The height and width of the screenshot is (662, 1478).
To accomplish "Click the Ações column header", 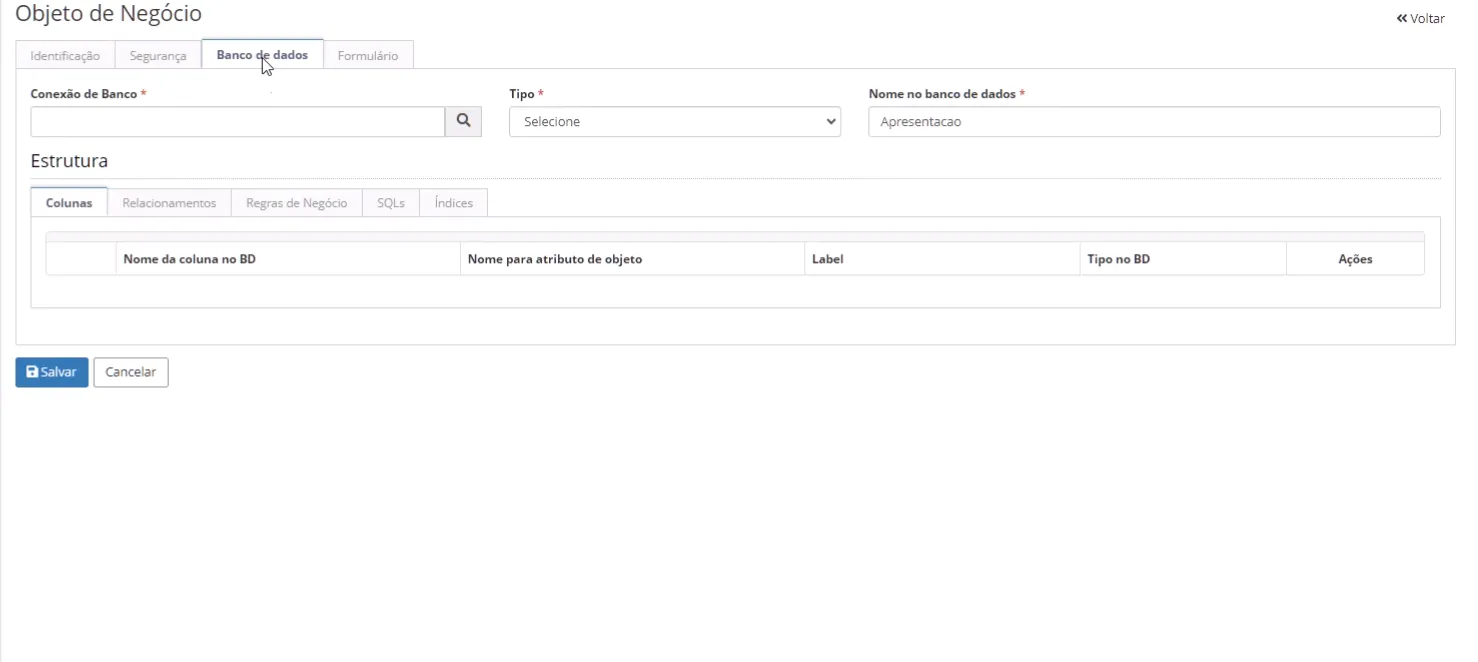I will pos(1355,259).
